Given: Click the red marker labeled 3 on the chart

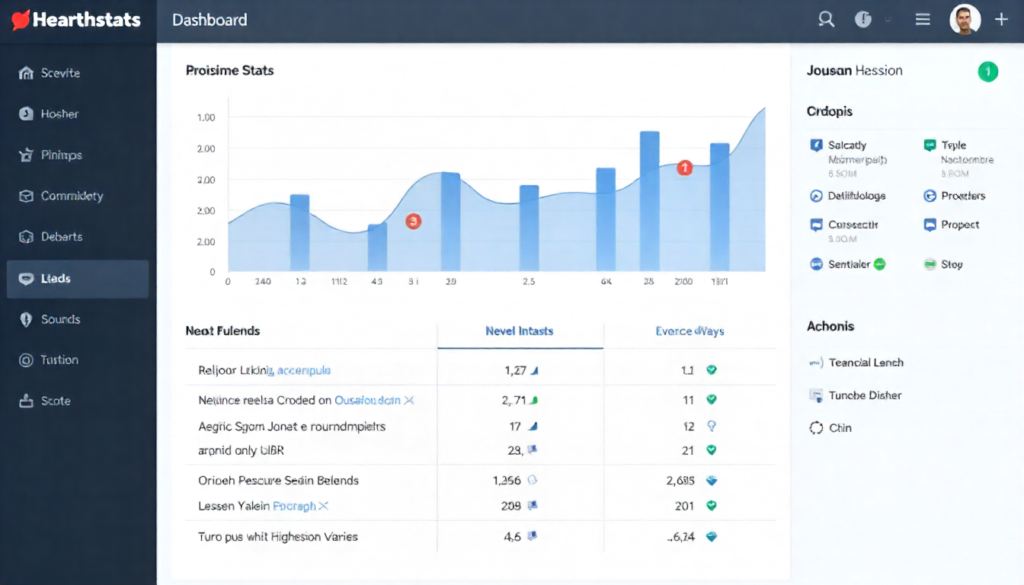Looking at the screenshot, I should [413, 222].
